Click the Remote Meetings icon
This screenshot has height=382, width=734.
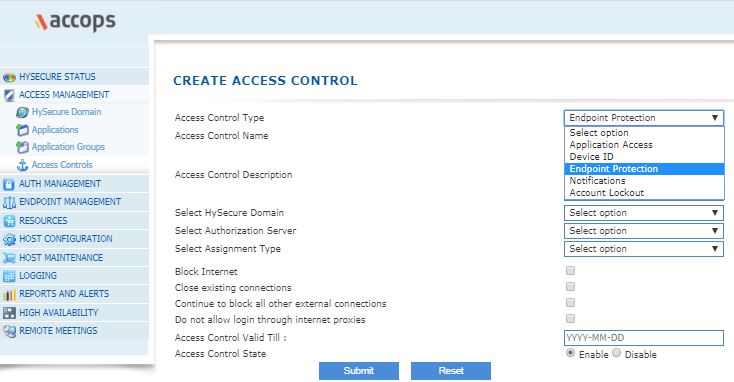coord(9,331)
